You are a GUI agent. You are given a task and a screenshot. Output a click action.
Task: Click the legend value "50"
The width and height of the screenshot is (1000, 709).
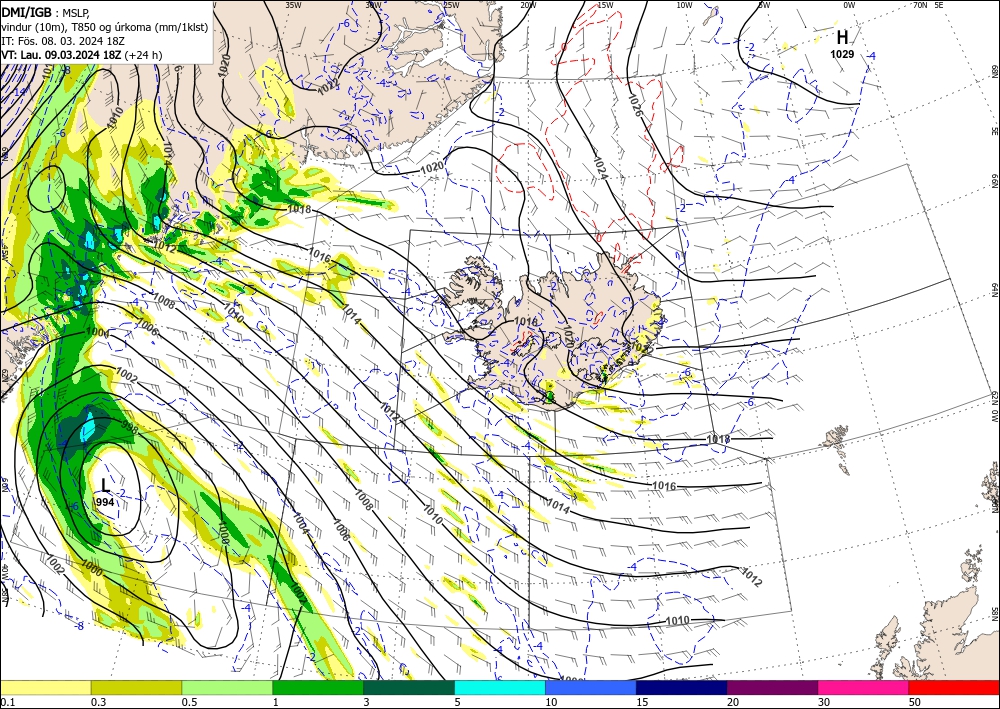(x=915, y=702)
